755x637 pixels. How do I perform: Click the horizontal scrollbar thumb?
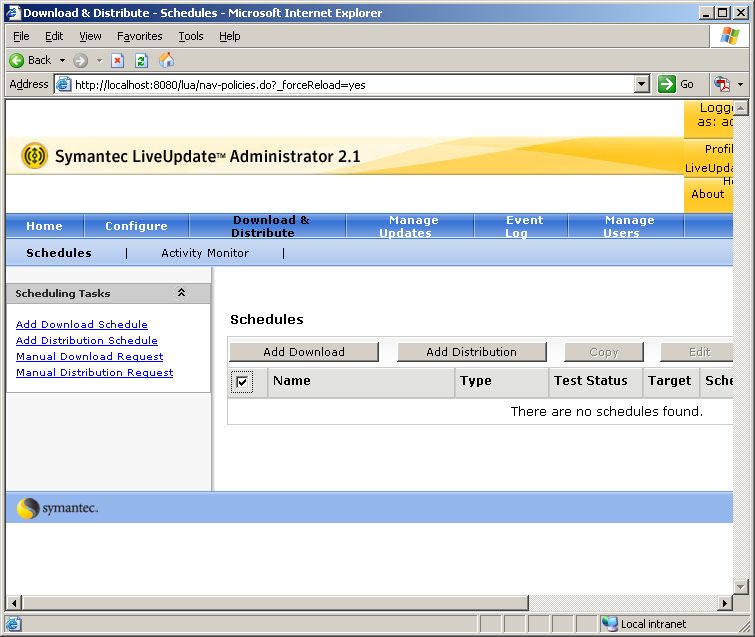click(x=275, y=603)
